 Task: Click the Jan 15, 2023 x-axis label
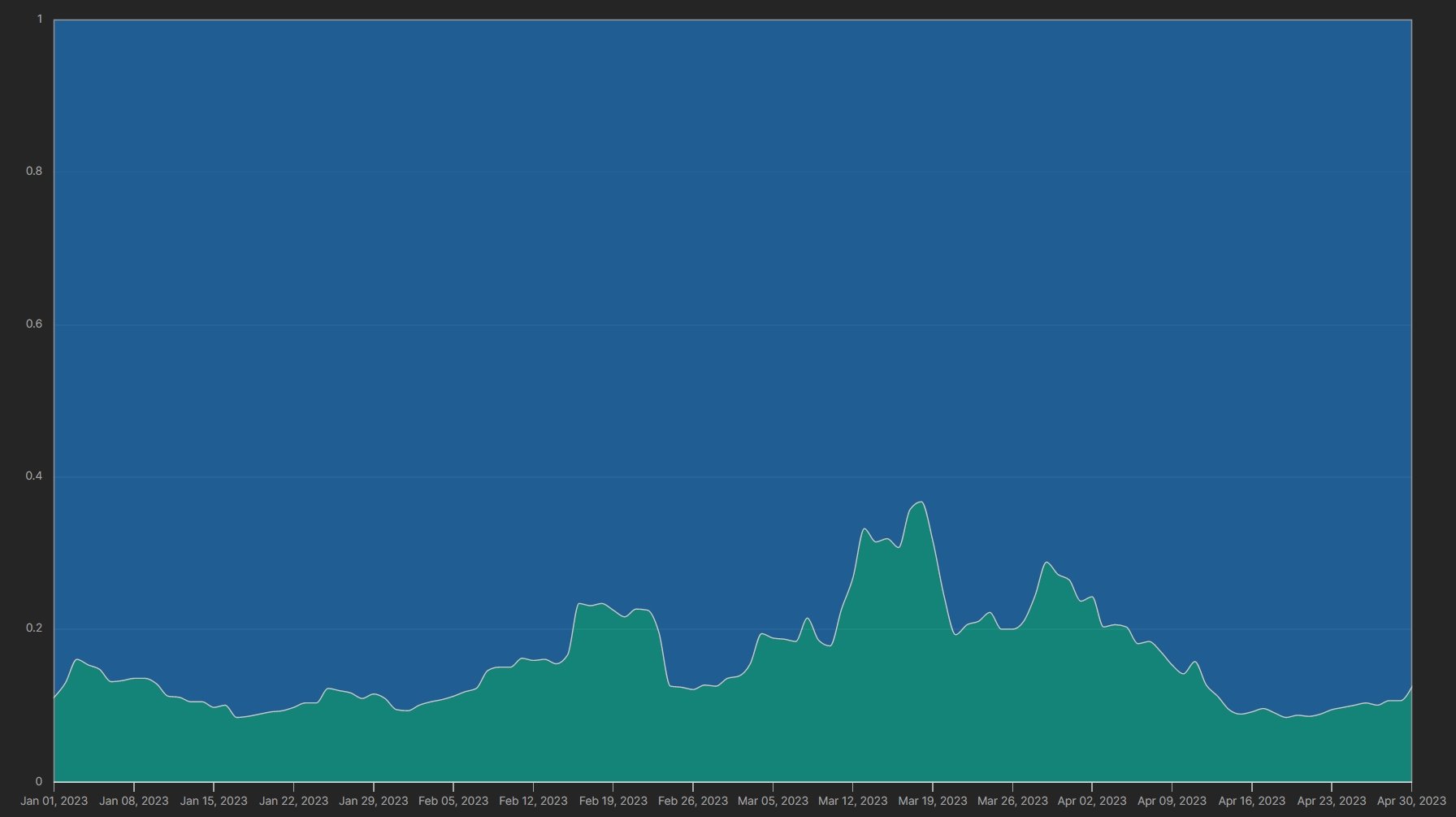[213, 801]
